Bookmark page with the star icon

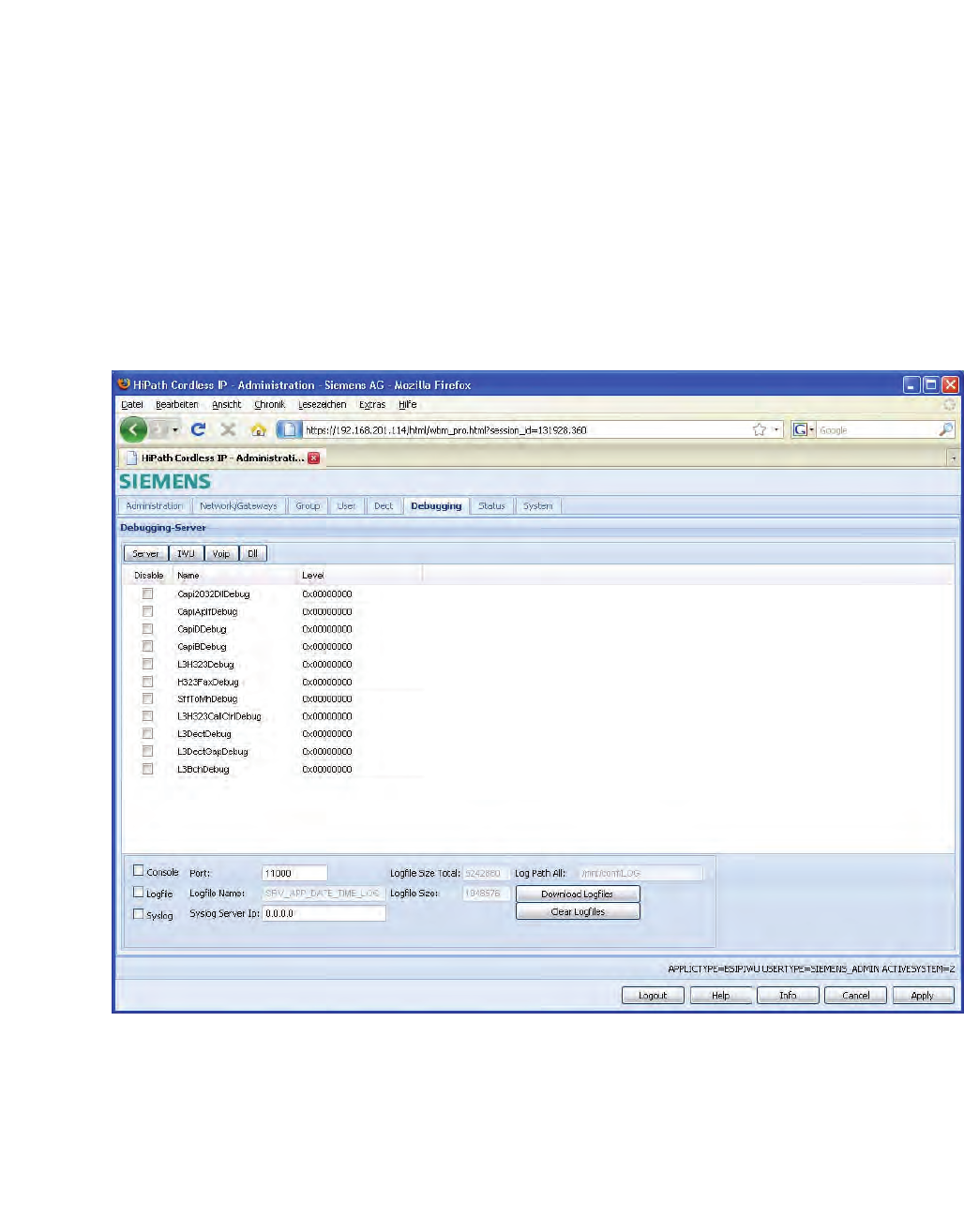[x=760, y=429]
